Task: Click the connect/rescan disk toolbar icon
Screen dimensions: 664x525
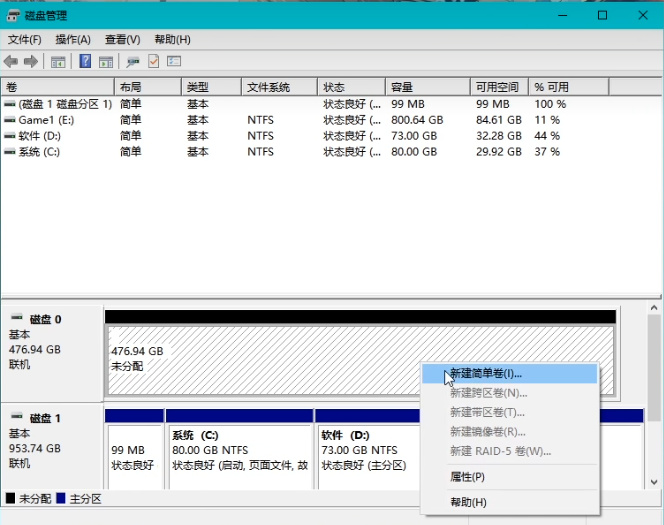Action: (x=133, y=62)
